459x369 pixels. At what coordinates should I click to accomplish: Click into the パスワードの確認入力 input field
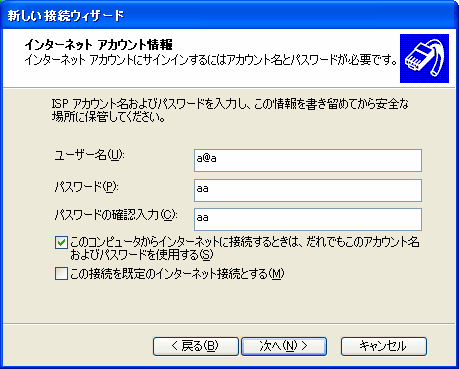pos(308,219)
